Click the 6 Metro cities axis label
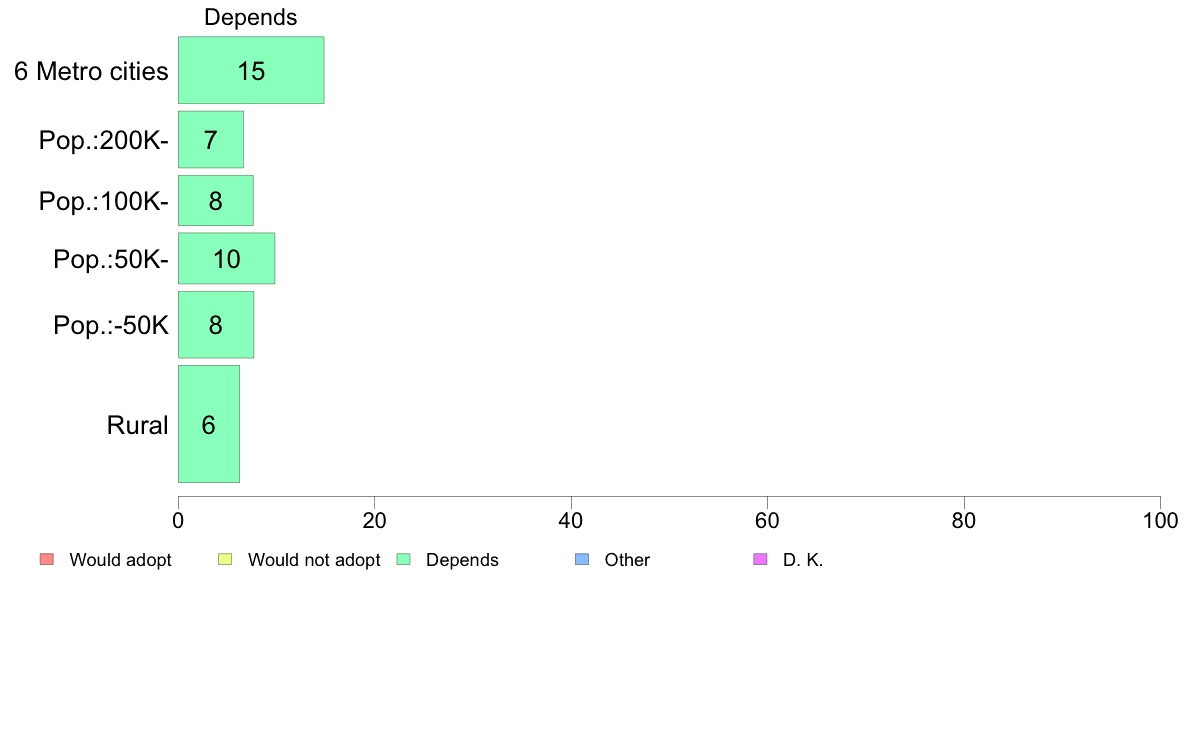Image resolution: width=1188 pixels, height=736 pixels. 91,71
